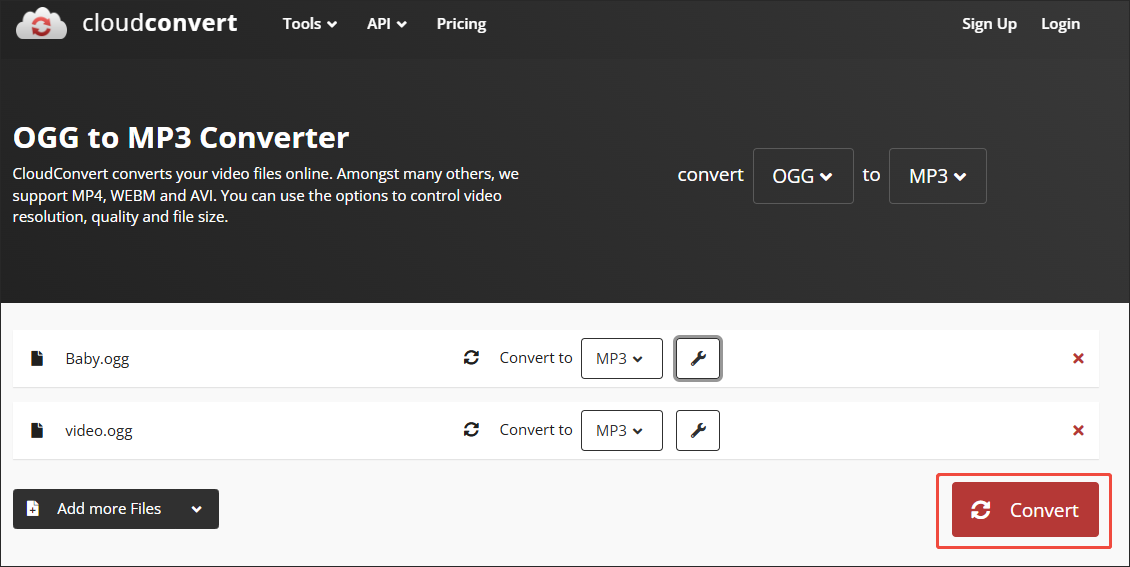1130x567 pixels.
Task: Open the OGG source format dropdown
Action: (x=802, y=176)
